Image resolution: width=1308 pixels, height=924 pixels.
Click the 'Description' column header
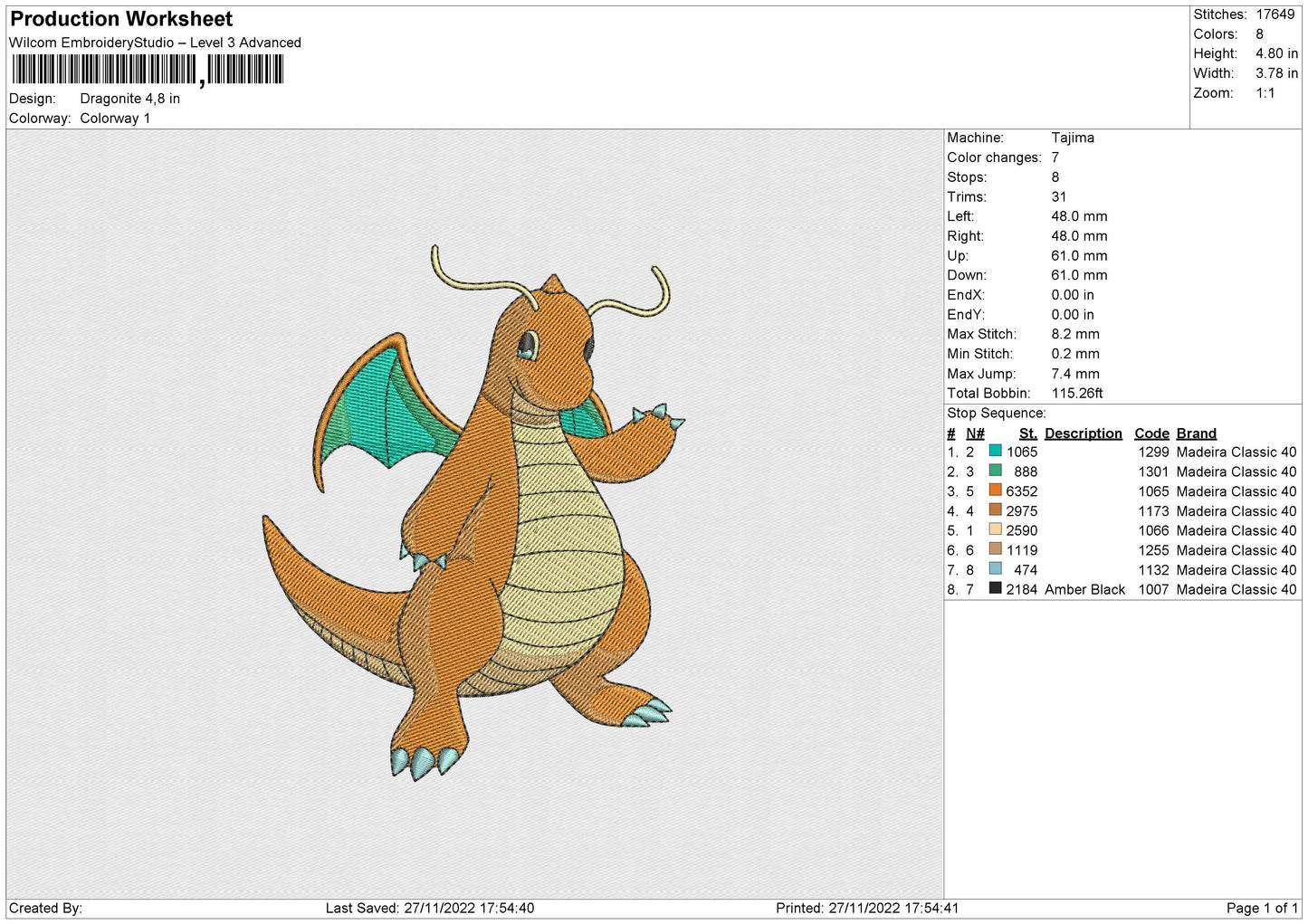point(1084,433)
